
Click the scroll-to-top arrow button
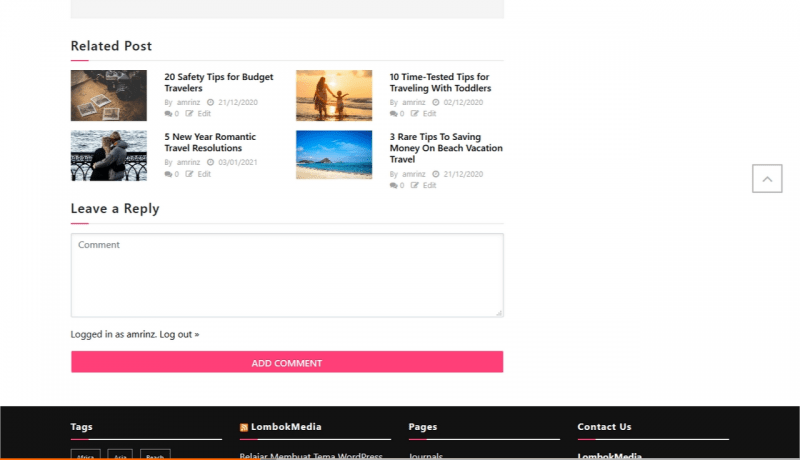pyautogui.click(x=767, y=178)
